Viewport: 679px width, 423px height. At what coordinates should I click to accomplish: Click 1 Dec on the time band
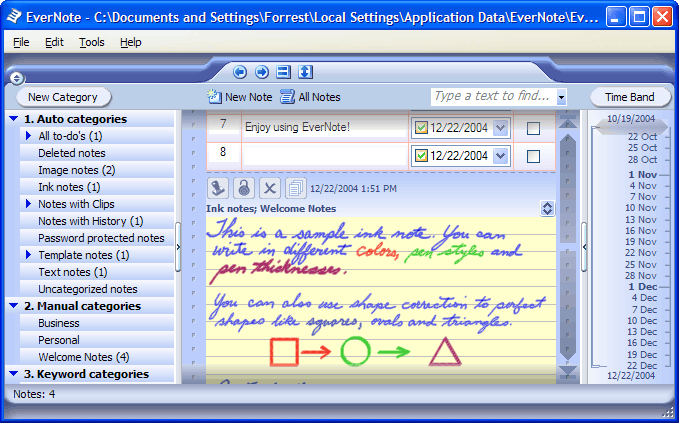[642, 287]
